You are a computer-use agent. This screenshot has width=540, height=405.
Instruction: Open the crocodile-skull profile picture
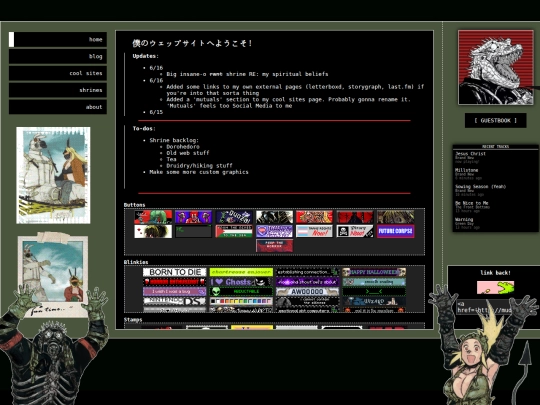[x=496, y=67]
